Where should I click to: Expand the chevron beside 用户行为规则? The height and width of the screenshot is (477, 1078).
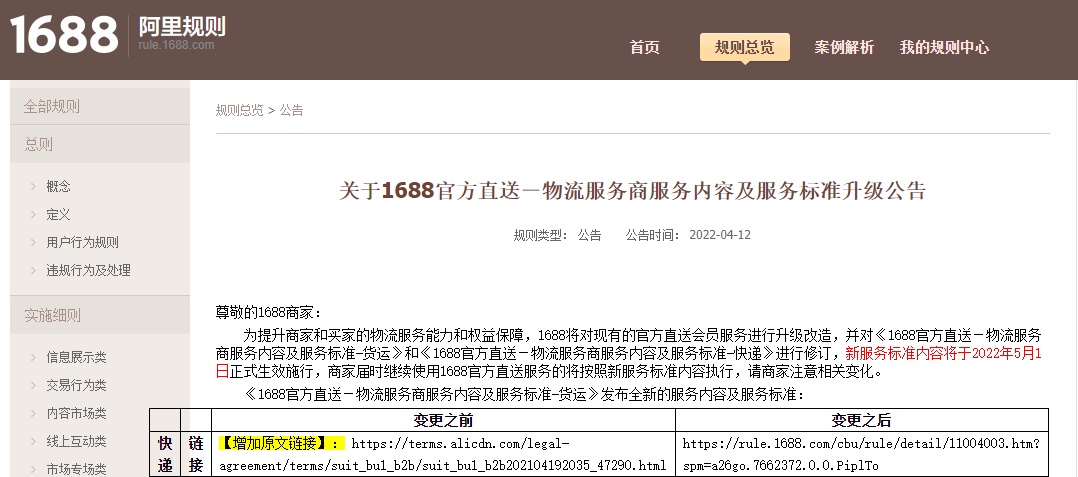tap(33, 243)
